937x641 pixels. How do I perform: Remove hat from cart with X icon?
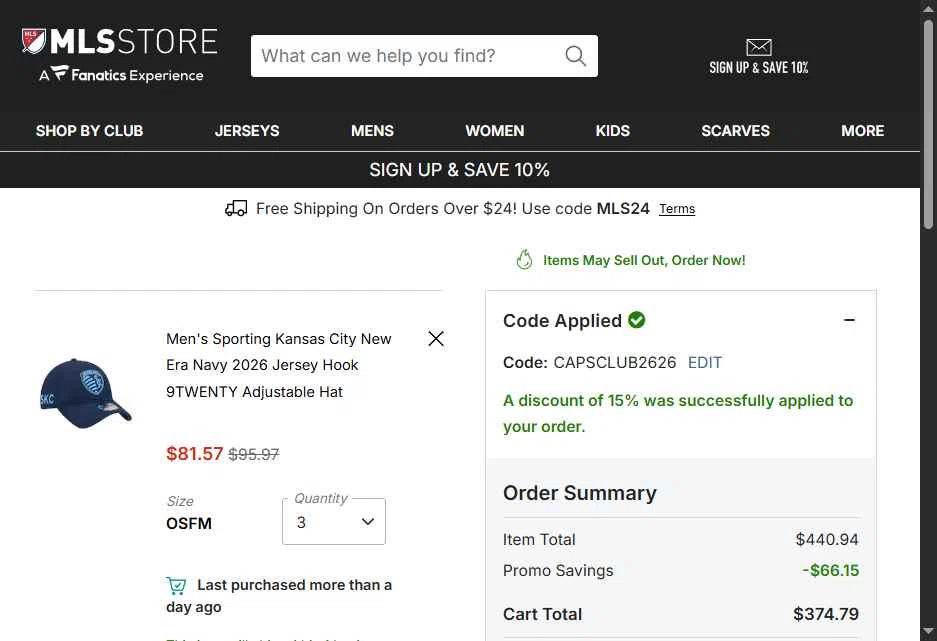(436, 339)
